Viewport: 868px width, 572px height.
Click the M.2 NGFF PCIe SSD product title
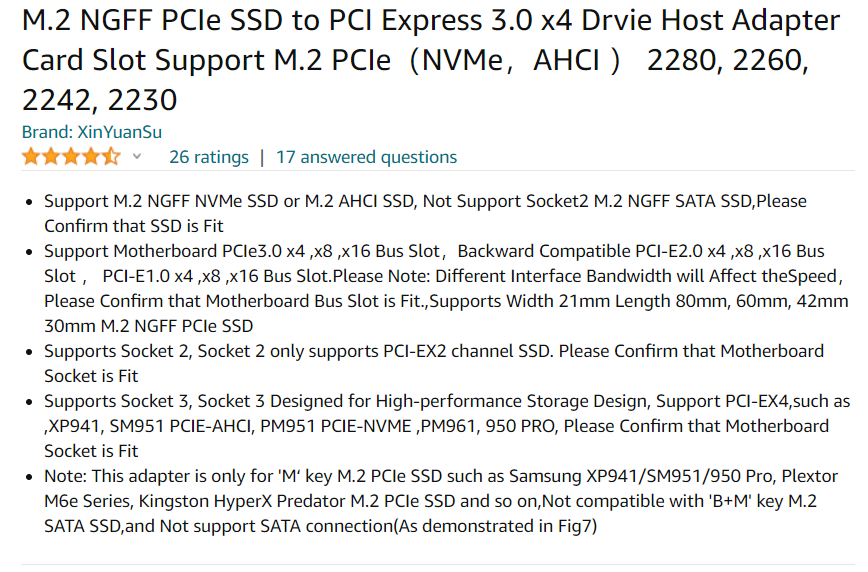pyautogui.click(x=431, y=60)
